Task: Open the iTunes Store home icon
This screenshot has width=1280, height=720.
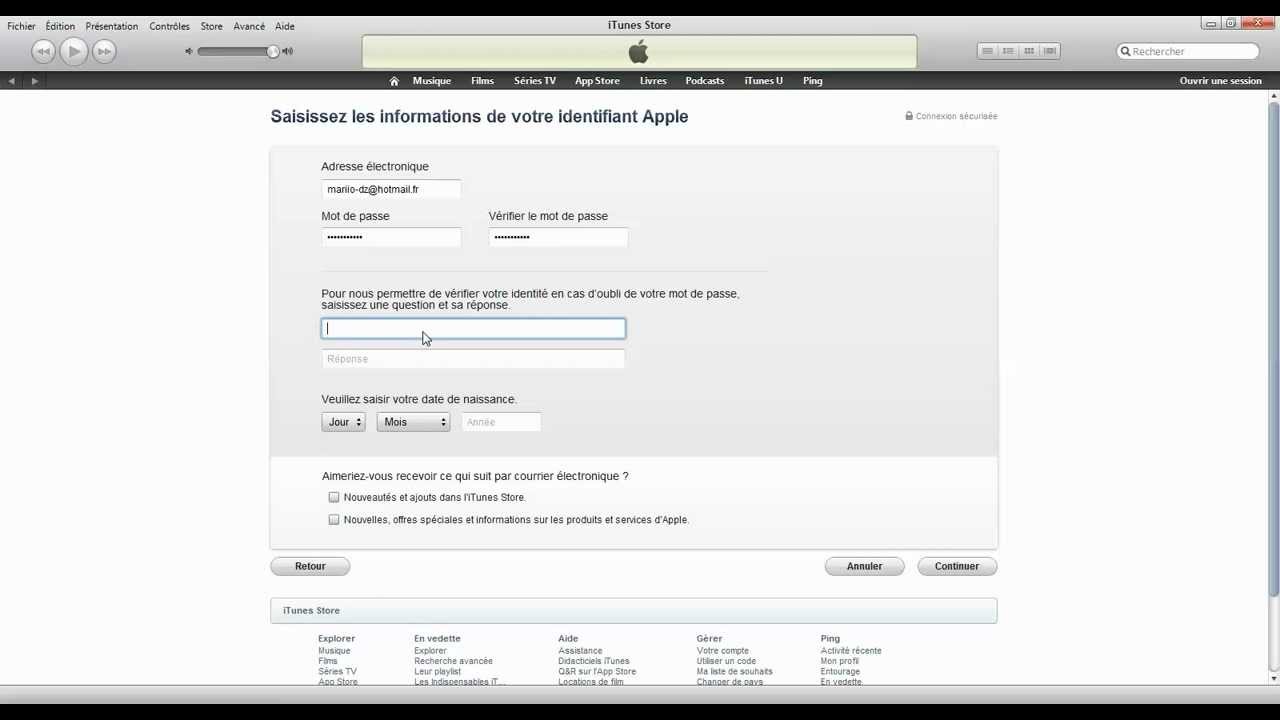Action: pos(394,81)
